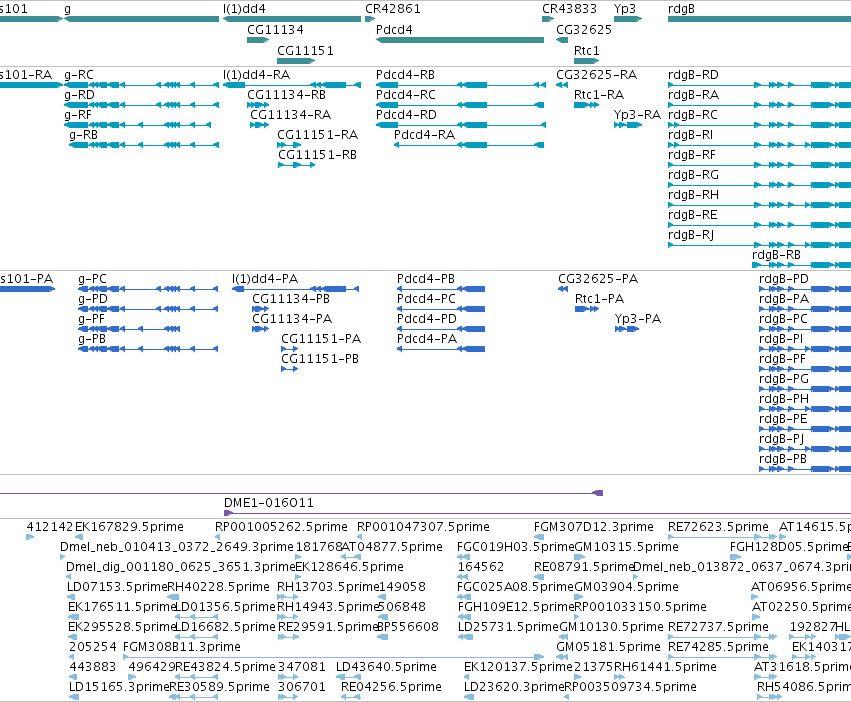Click the DME1-016011 feature label
The image size is (851, 702).
269,503
